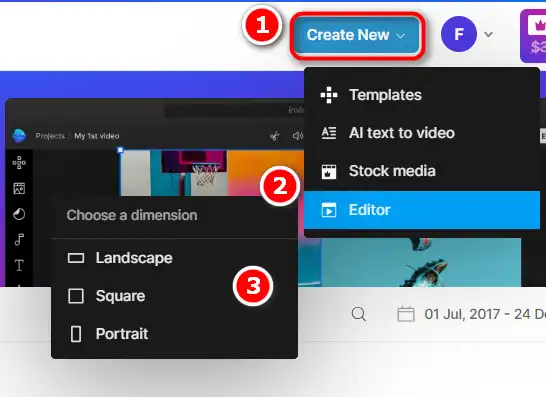Click the InVideo logo in preview
This screenshot has width=546, height=397.
(x=19, y=135)
